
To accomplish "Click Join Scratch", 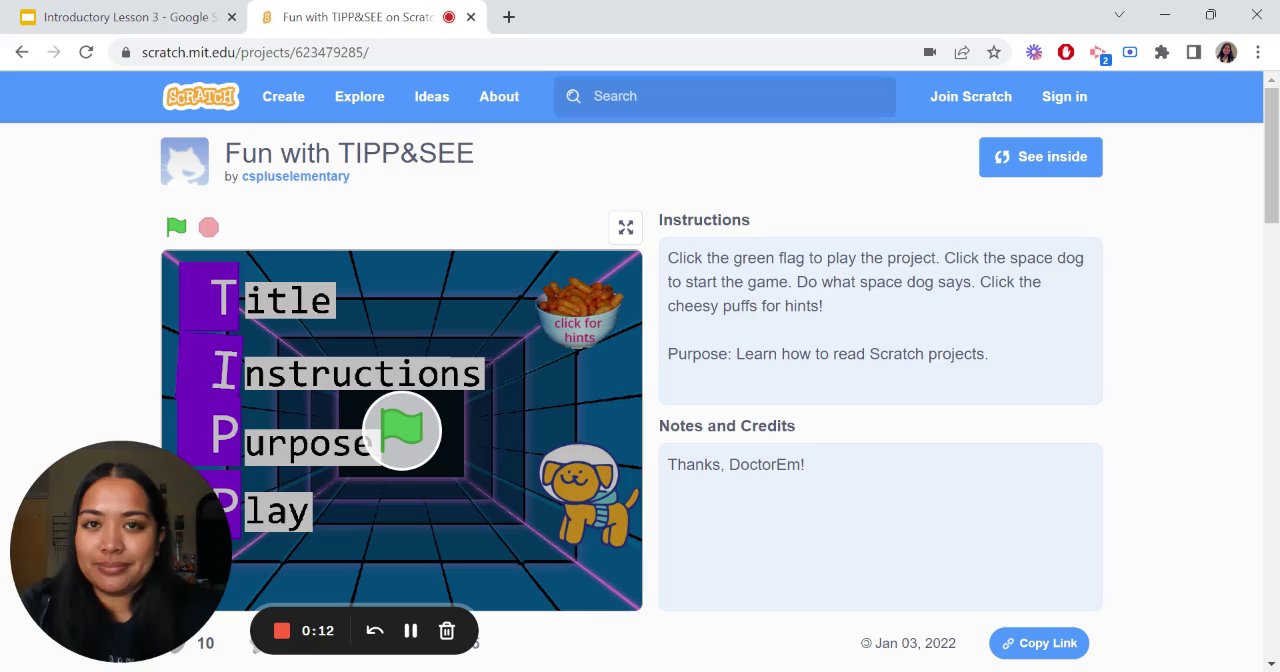I will [971, 97].
